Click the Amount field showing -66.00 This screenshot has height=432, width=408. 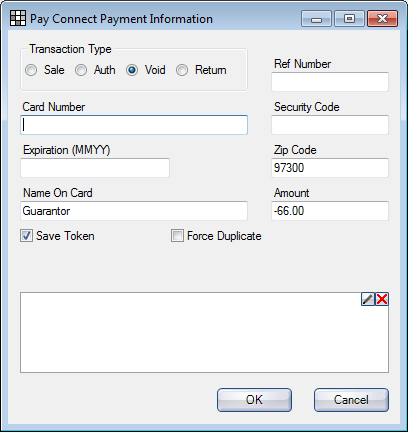330,211
